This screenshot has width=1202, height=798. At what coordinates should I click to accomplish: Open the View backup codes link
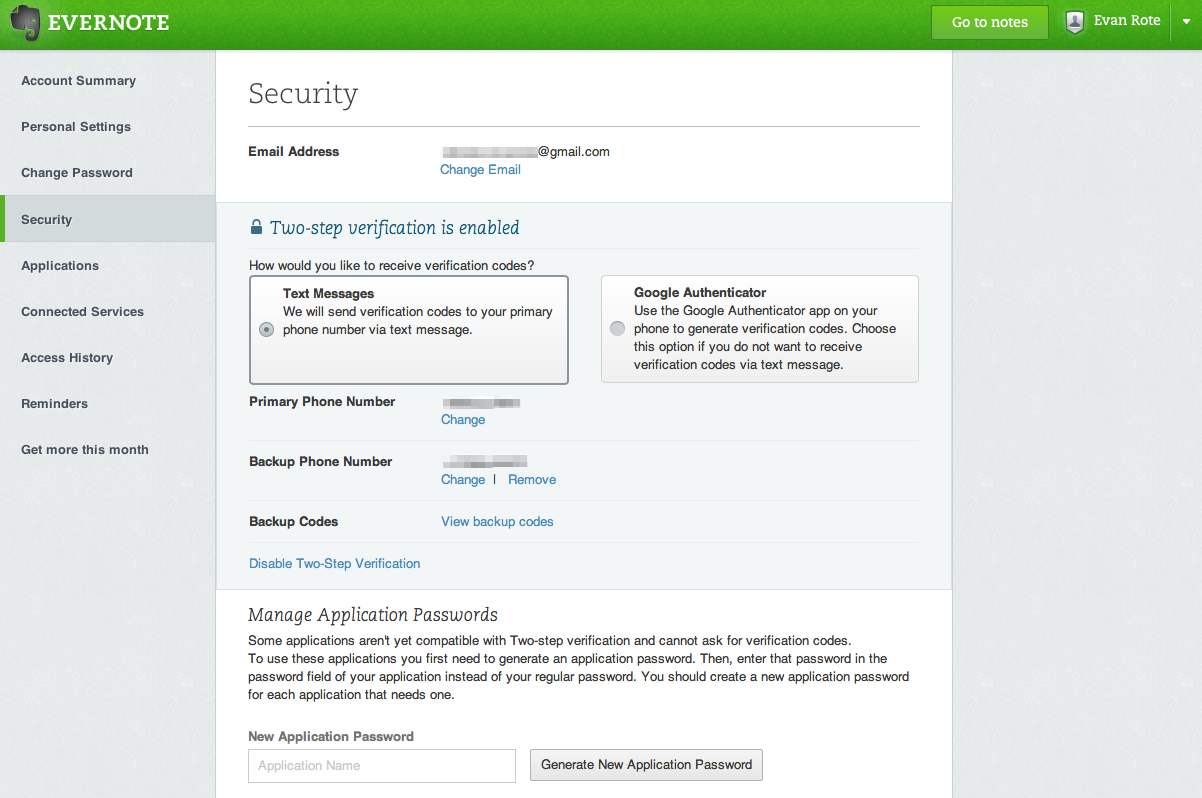click(x=497, y=522)
